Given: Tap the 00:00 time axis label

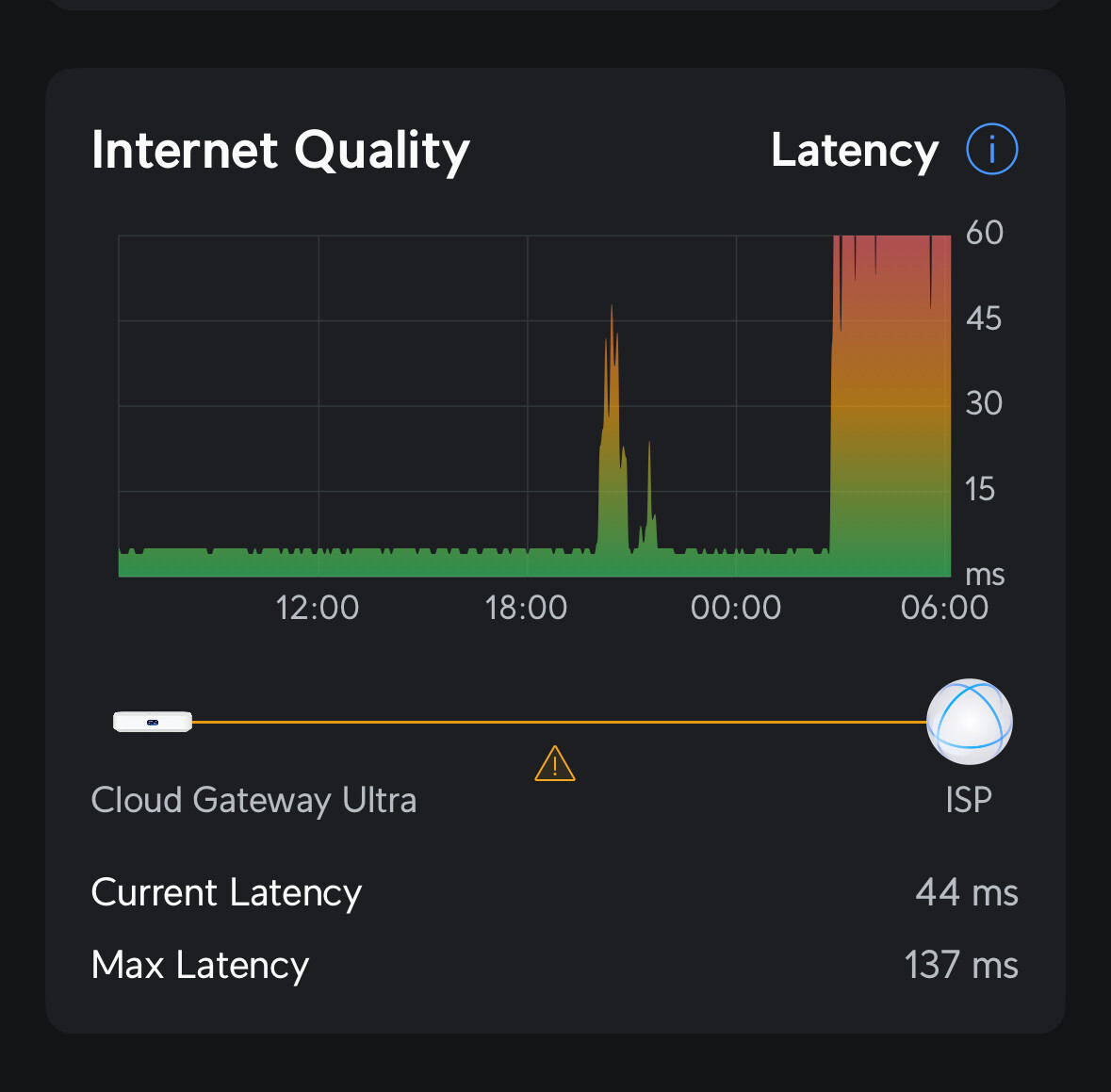Looking at the screenshot, I should coord(735,608).
